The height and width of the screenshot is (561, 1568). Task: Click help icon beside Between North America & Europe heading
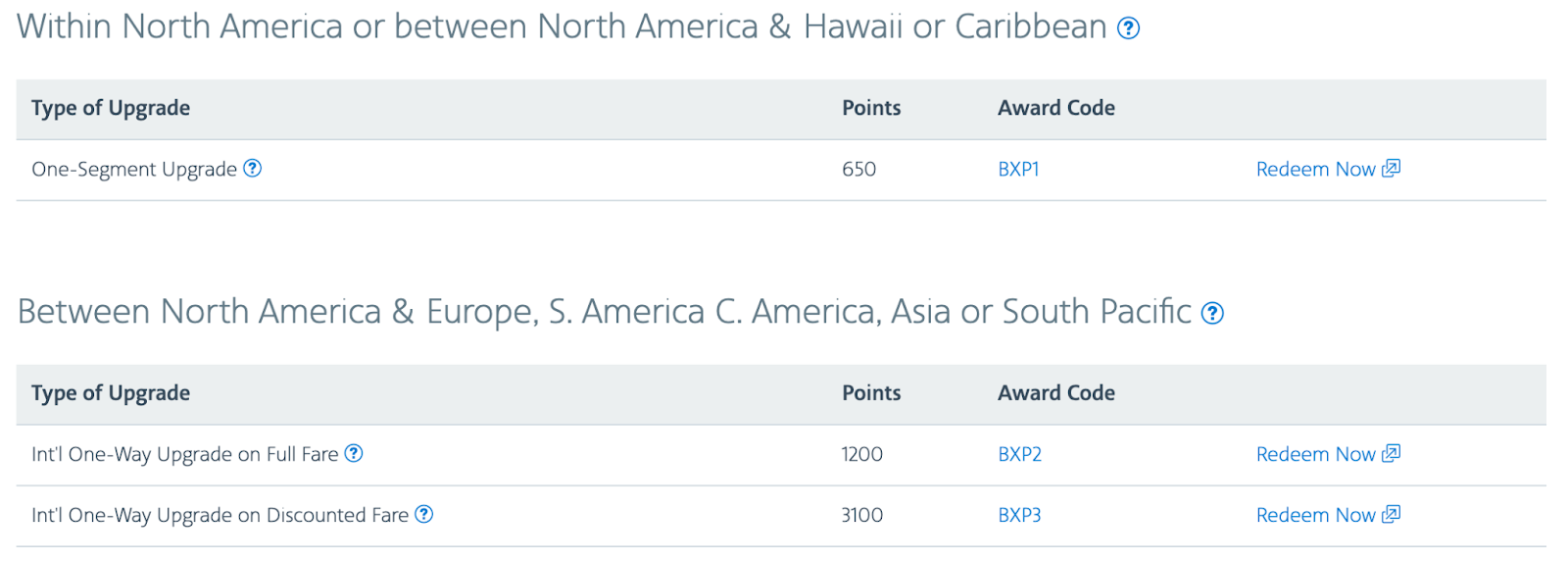[x=1212, y=314]
